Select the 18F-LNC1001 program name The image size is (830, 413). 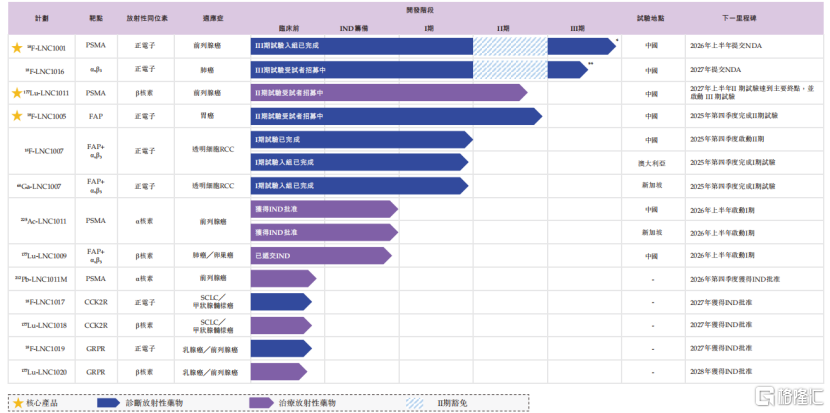[46, 48]
